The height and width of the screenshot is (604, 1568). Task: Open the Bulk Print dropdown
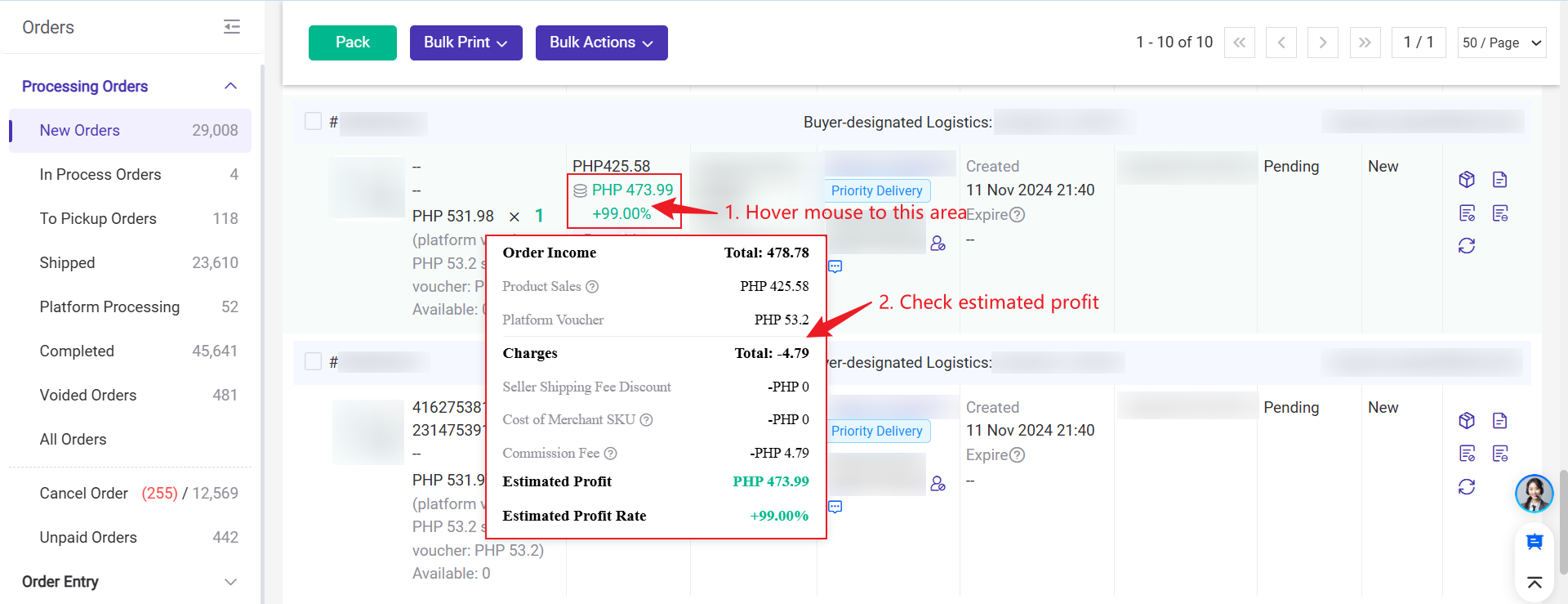(465, 43)
